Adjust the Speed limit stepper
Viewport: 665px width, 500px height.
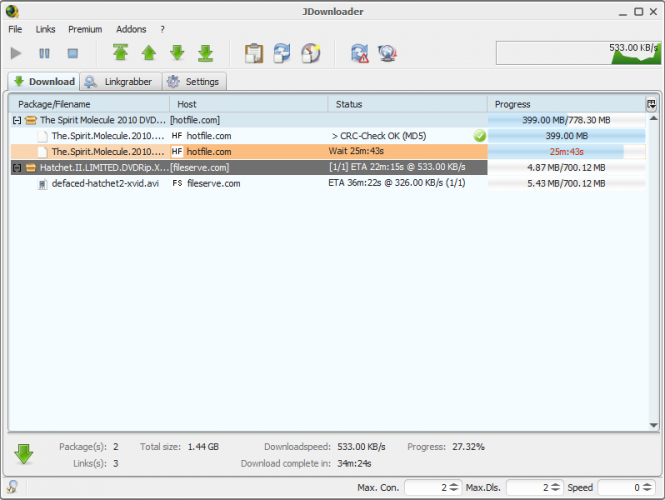coord(647,487)
